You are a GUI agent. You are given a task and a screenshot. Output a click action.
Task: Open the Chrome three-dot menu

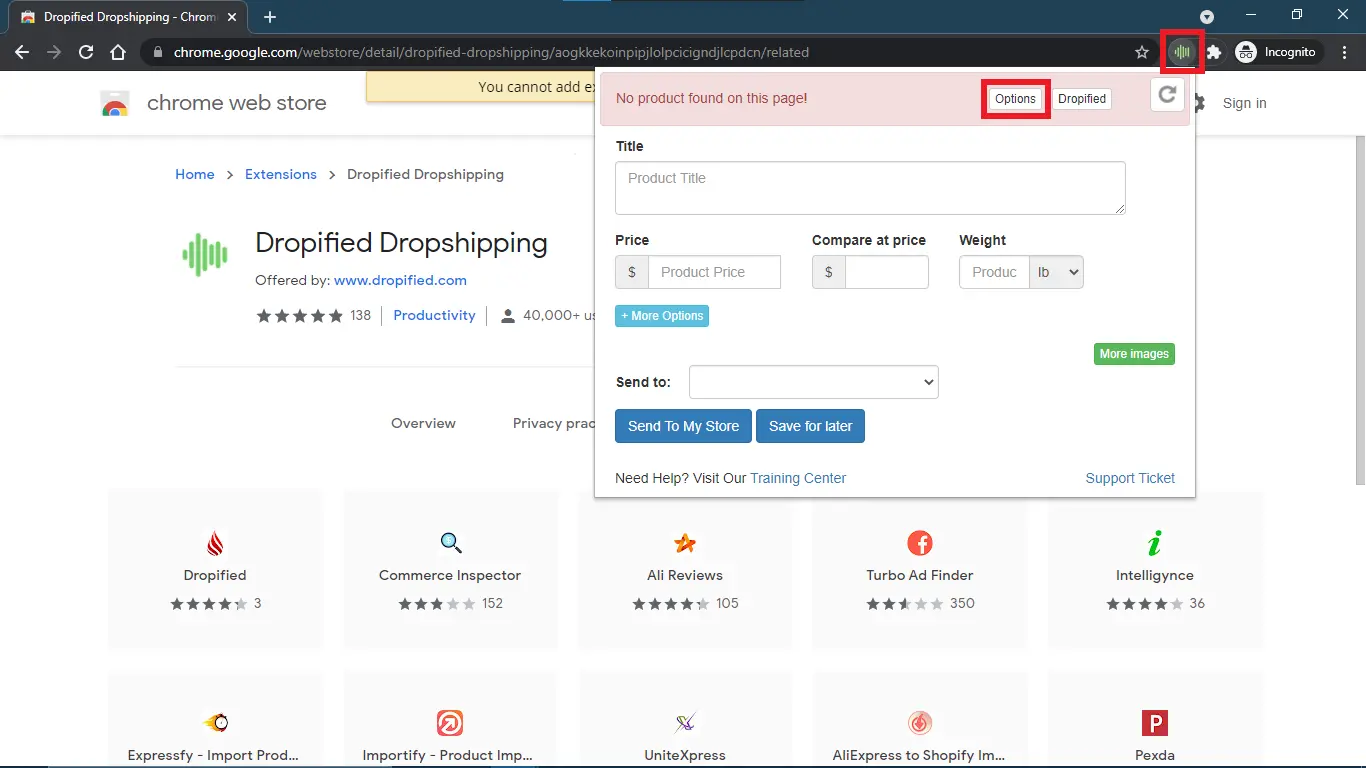[x=1345, y=52]
